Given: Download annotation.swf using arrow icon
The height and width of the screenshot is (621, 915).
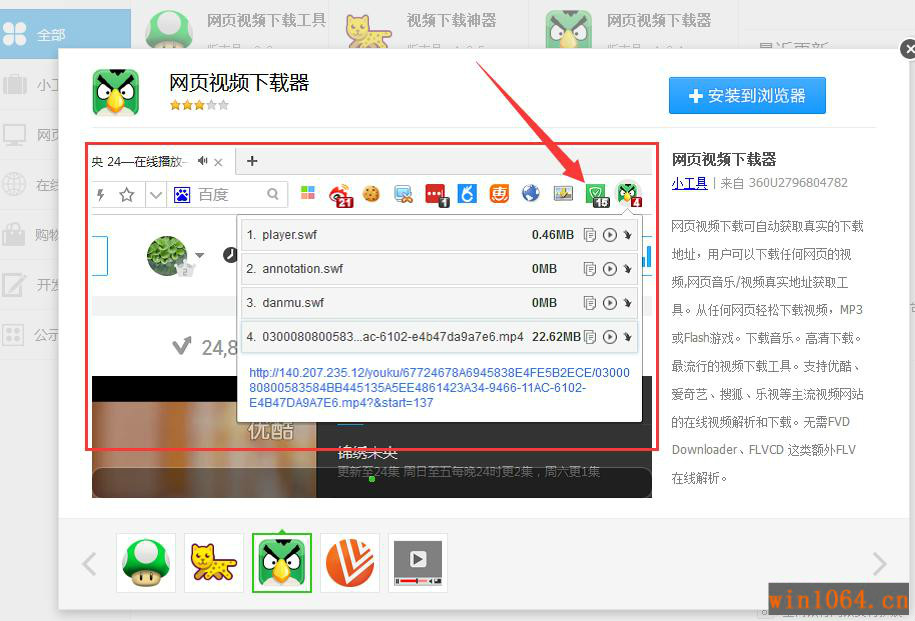Looking at the screenshot, I should 627,269.
